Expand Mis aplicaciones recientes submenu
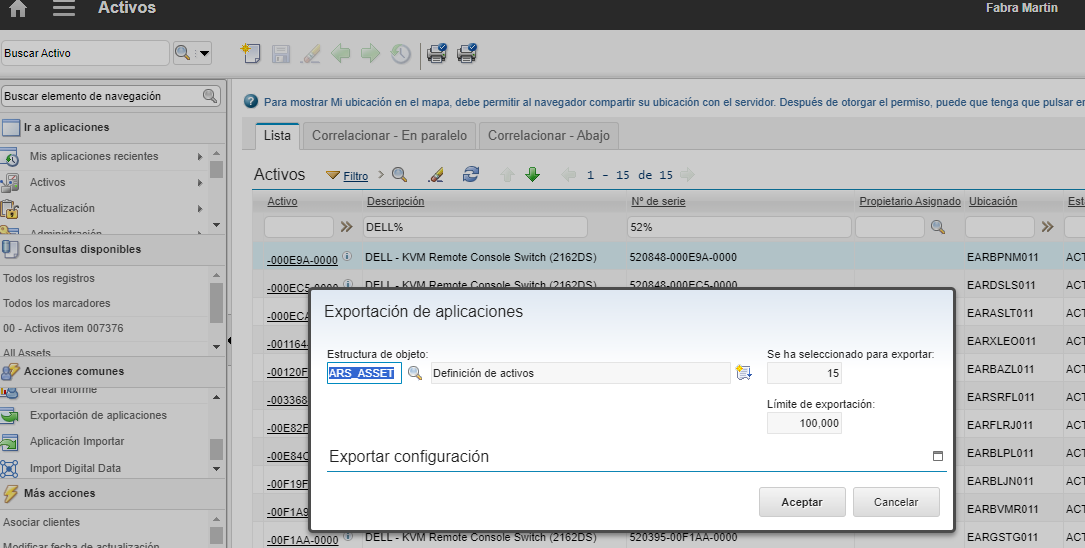 pos(200,157)
